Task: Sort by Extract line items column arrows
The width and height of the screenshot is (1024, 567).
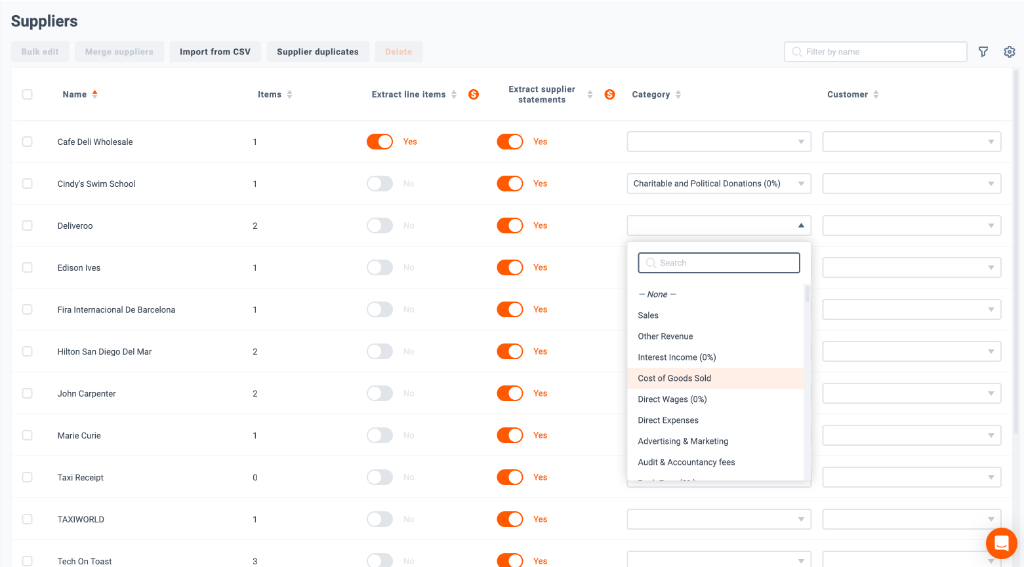Action: coord(454,95)
